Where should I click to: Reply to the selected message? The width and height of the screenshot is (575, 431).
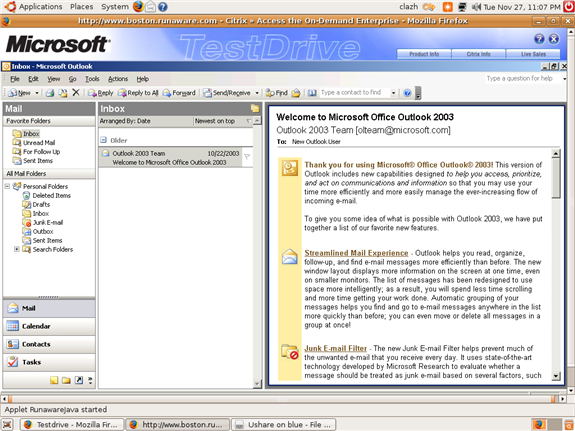(x=100, y=93)
